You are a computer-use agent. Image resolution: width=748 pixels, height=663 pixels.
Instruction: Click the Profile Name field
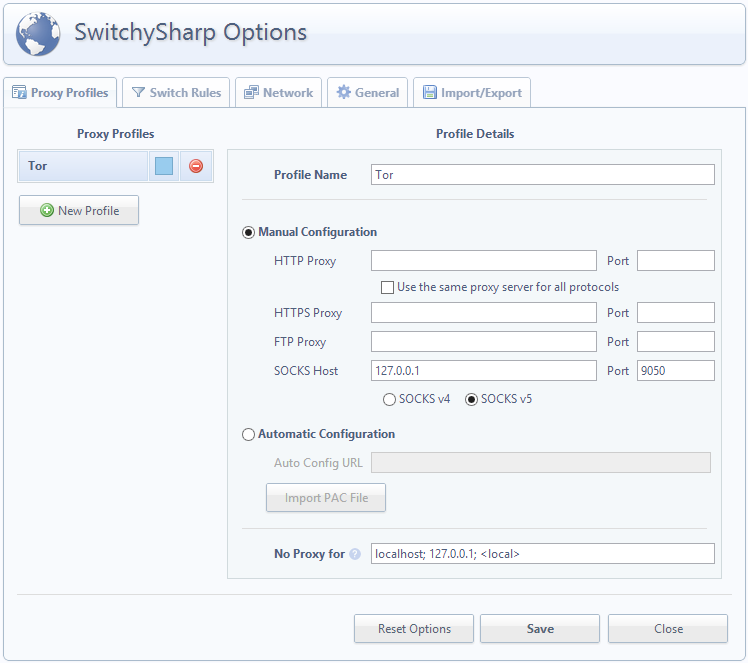click(x=542, y=175)
